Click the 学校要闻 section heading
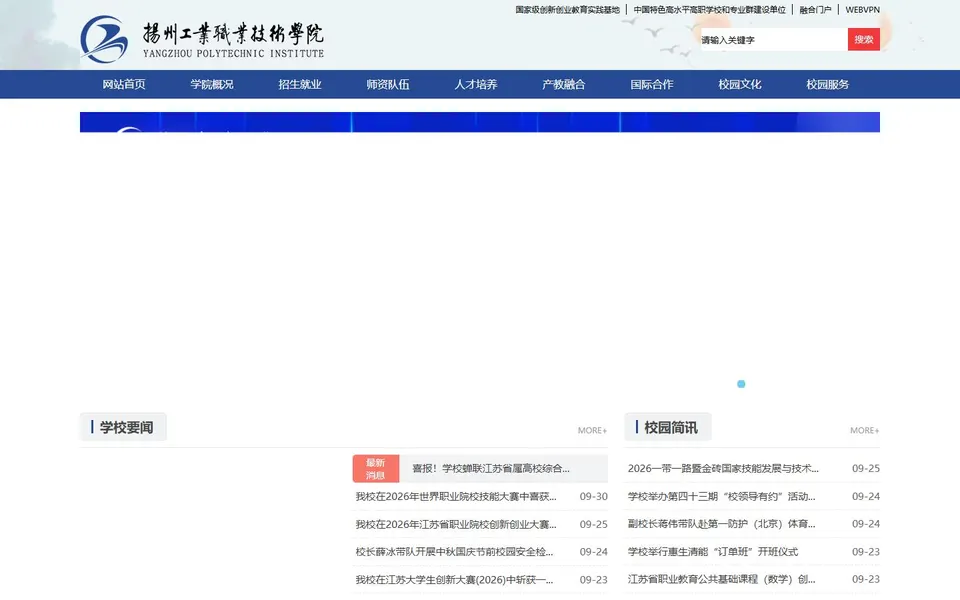 [126, 427]
